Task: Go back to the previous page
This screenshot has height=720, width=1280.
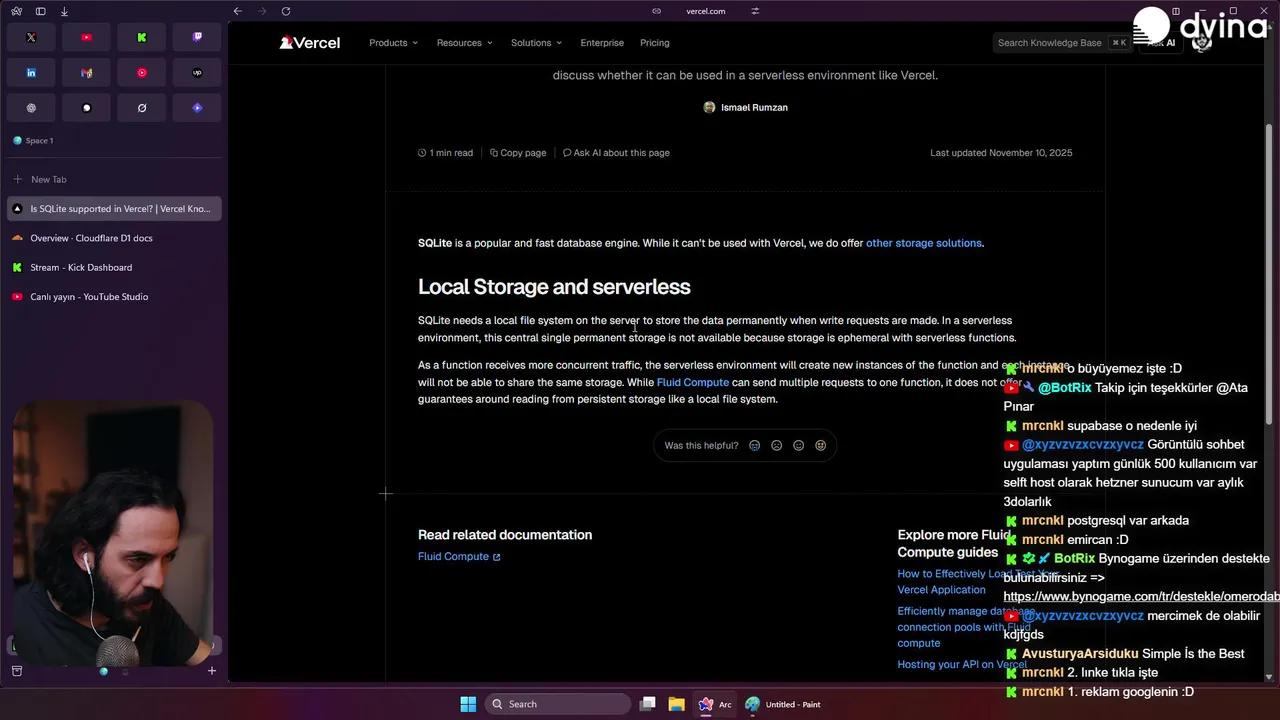Action: click(237, 11)
